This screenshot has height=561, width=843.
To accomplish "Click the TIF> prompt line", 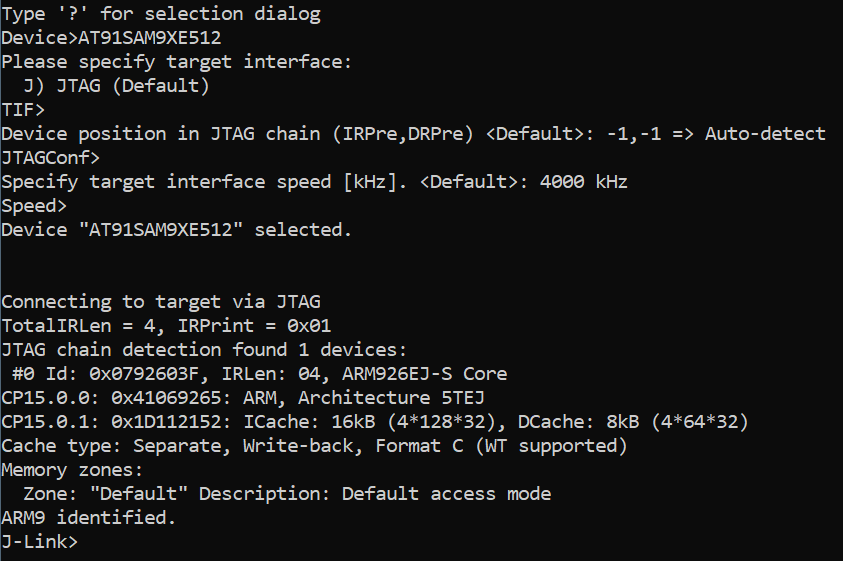I will pyautogui.click(x=23, y=110).
